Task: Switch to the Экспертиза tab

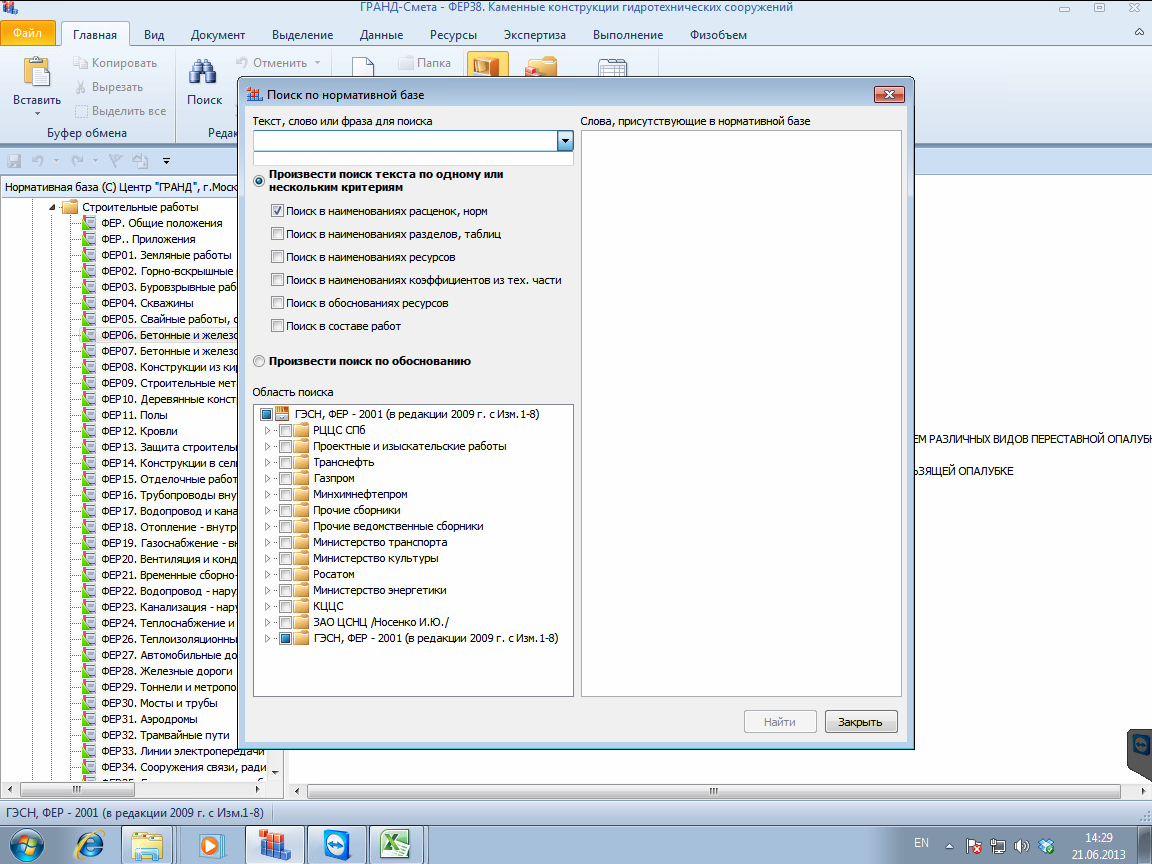Action: click(x=535, y=35)
